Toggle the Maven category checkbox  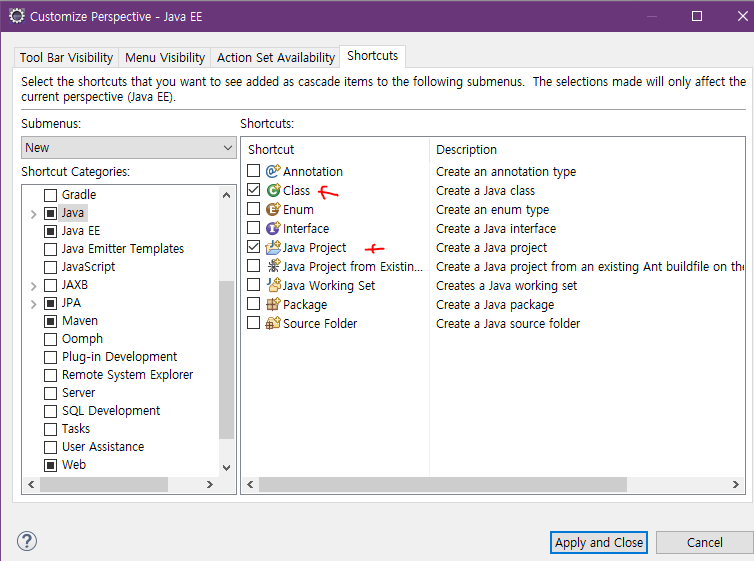pyautogui.click(x=50, y=321)
